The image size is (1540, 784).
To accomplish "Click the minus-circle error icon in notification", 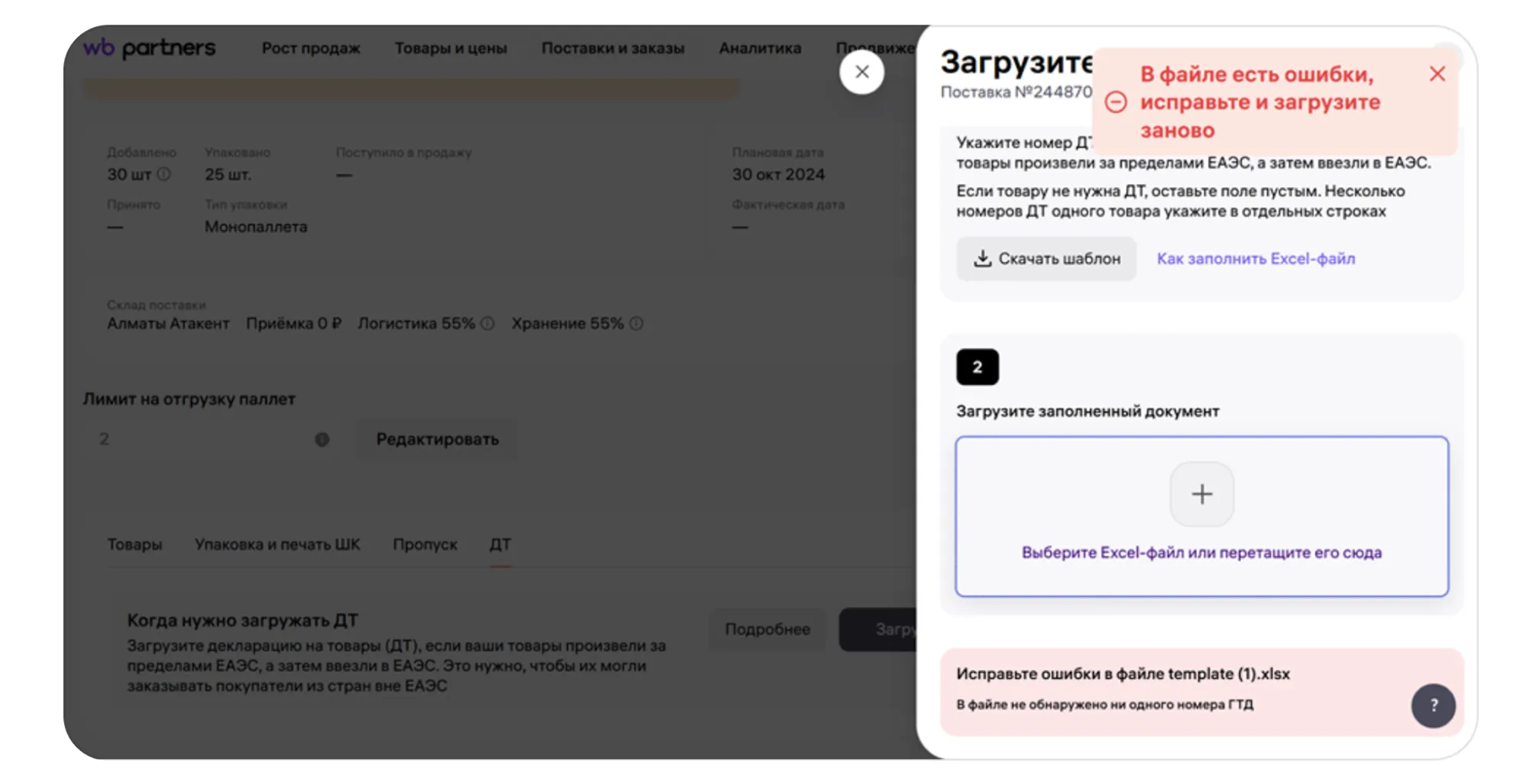I will [1116, 102].
